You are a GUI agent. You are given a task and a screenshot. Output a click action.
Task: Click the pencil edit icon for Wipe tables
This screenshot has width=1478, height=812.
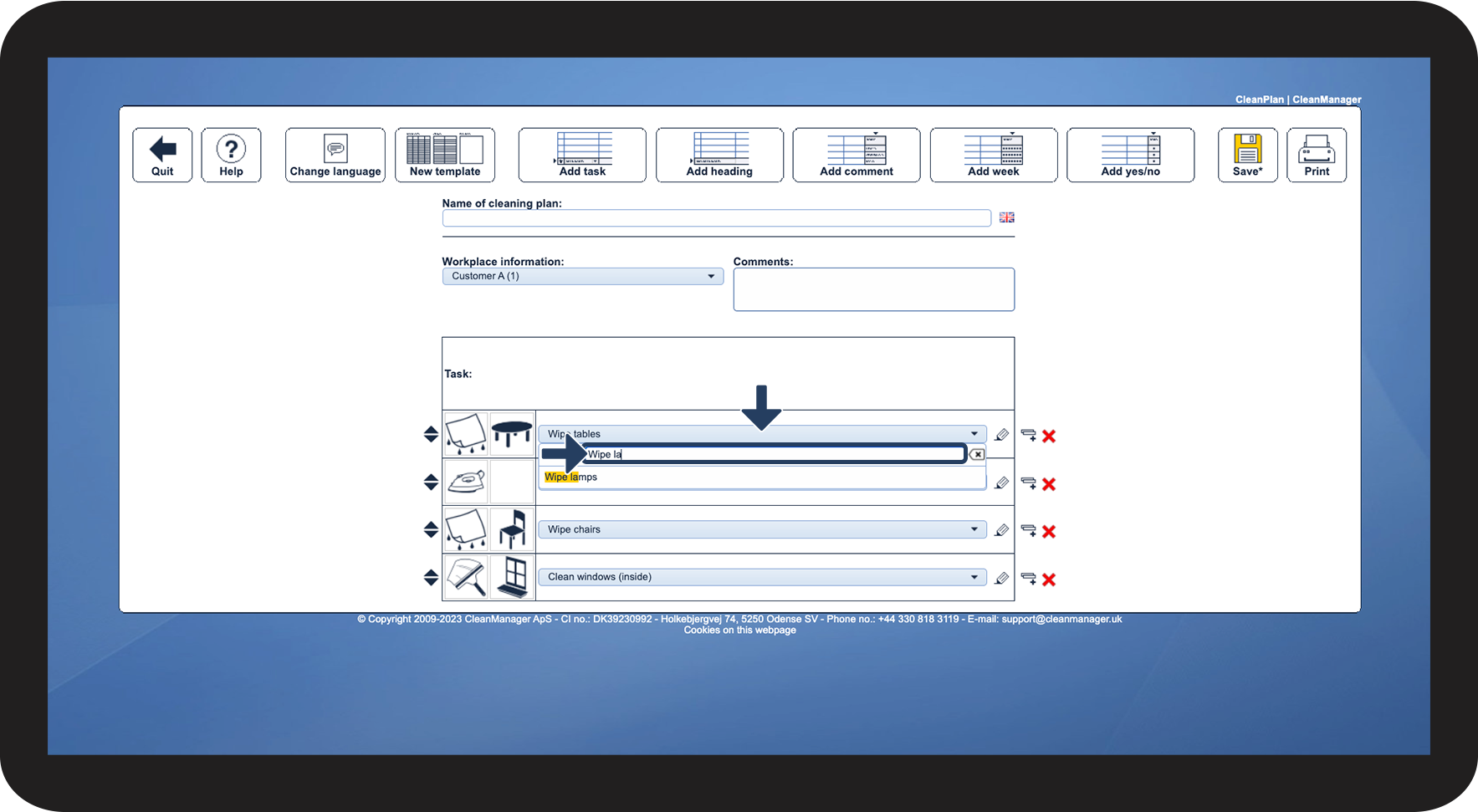pyautogui.click(x=1001, y=435)
